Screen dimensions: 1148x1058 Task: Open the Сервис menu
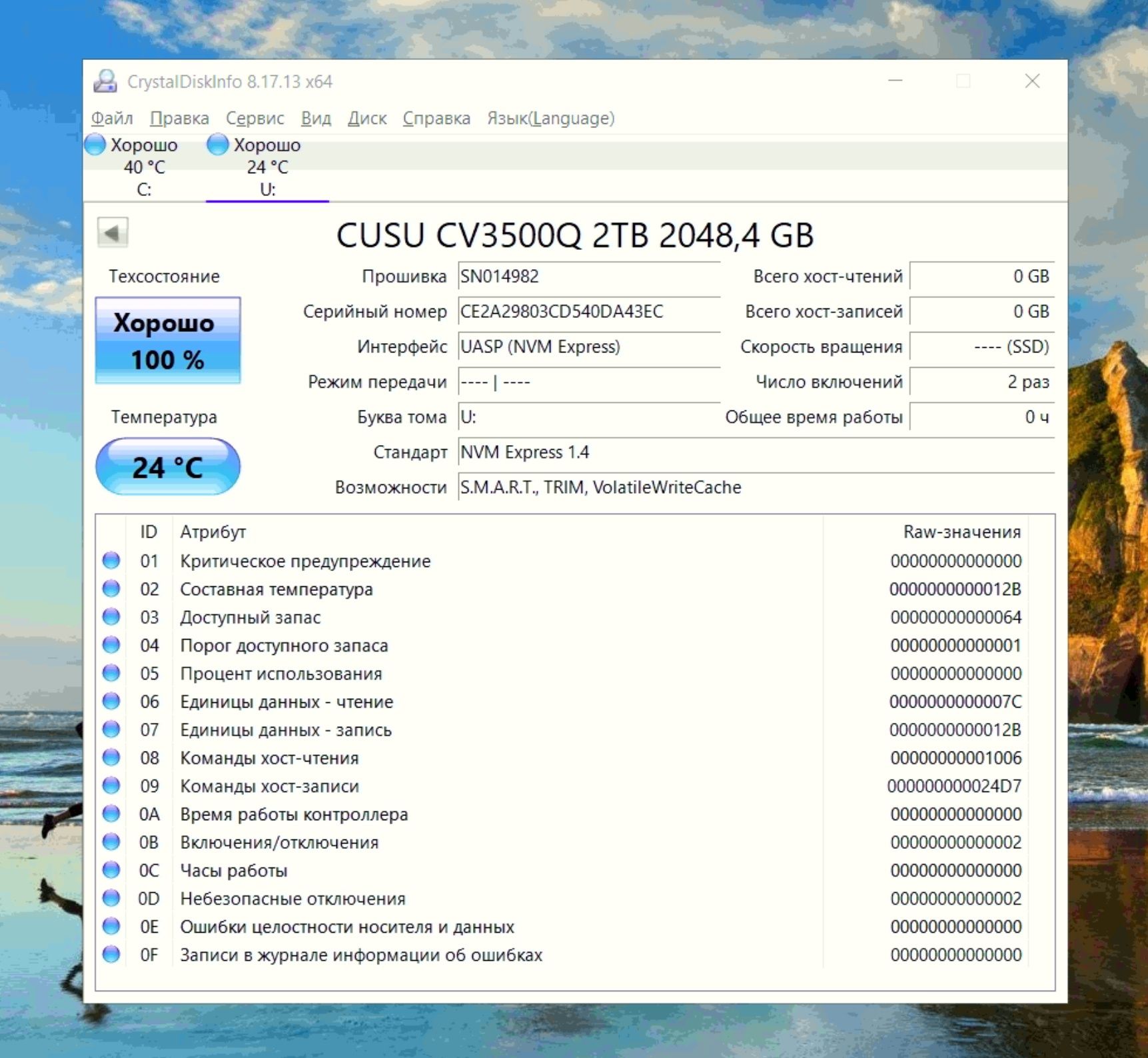pos(255,119)
